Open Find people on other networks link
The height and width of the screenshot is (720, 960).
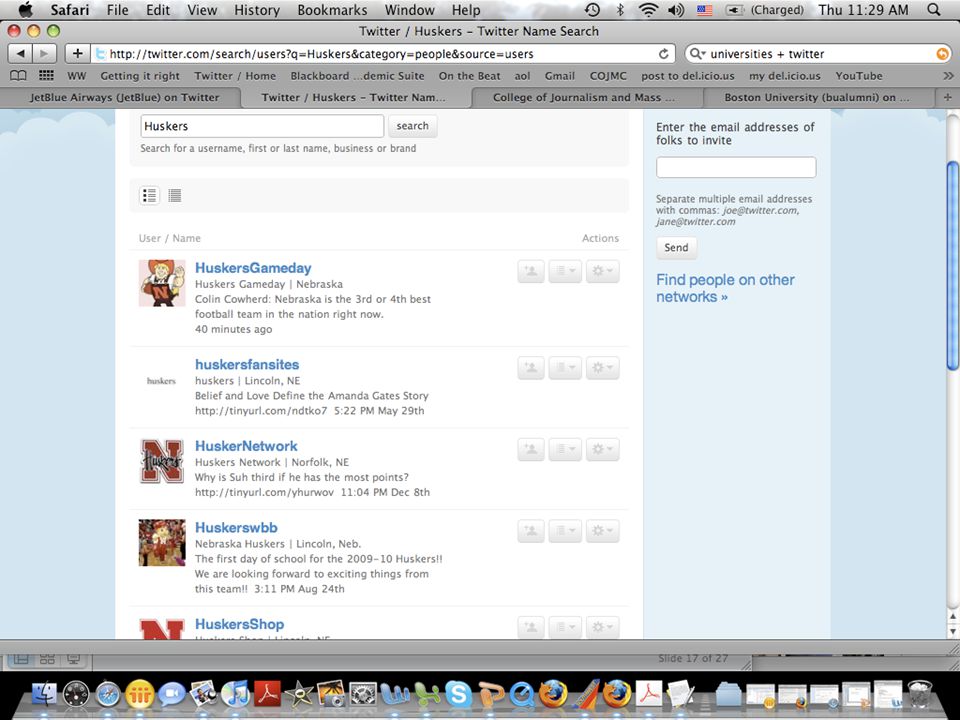[726, 288]
